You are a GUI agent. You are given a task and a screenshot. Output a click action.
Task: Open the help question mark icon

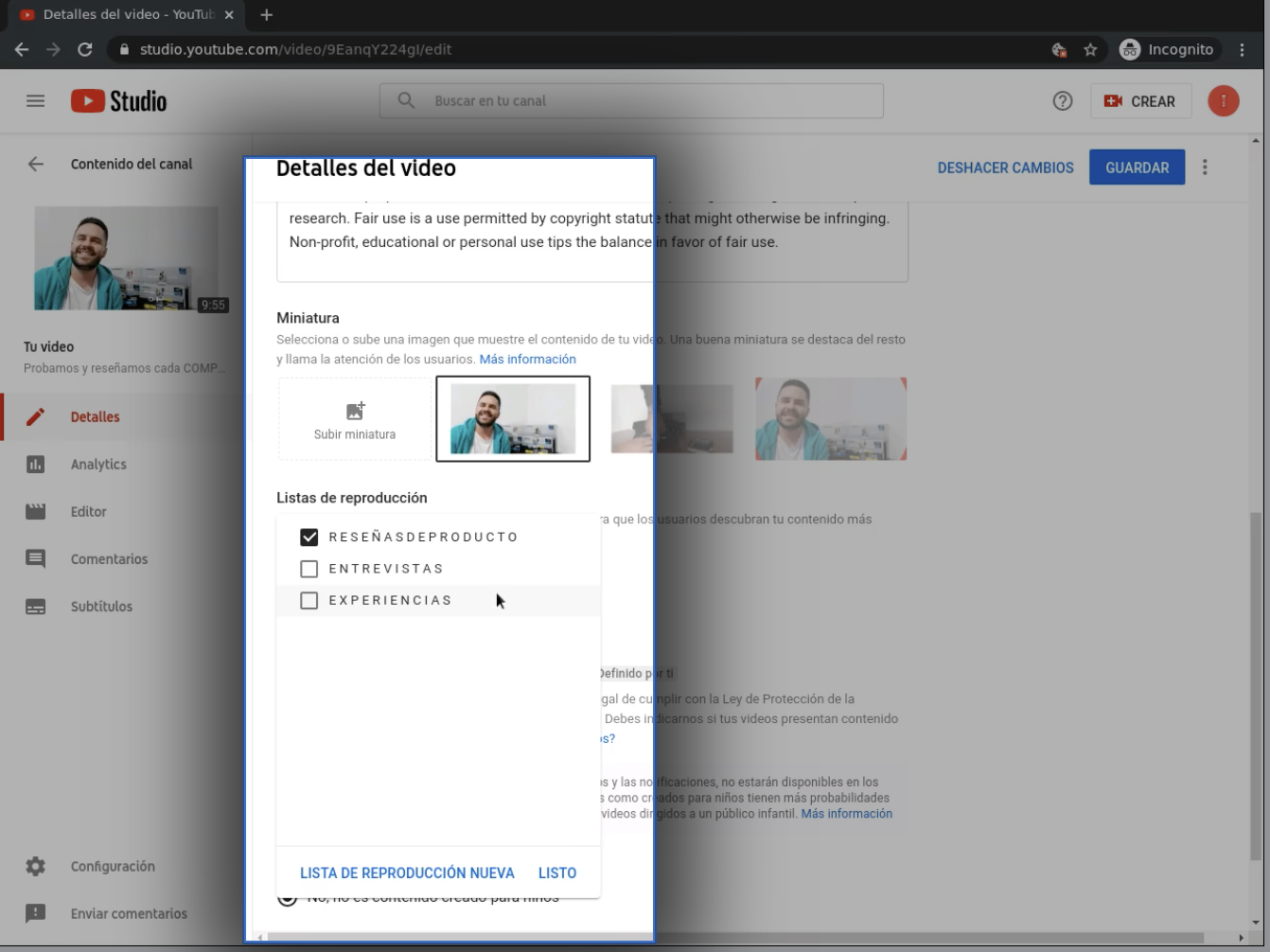point(1063,101)
